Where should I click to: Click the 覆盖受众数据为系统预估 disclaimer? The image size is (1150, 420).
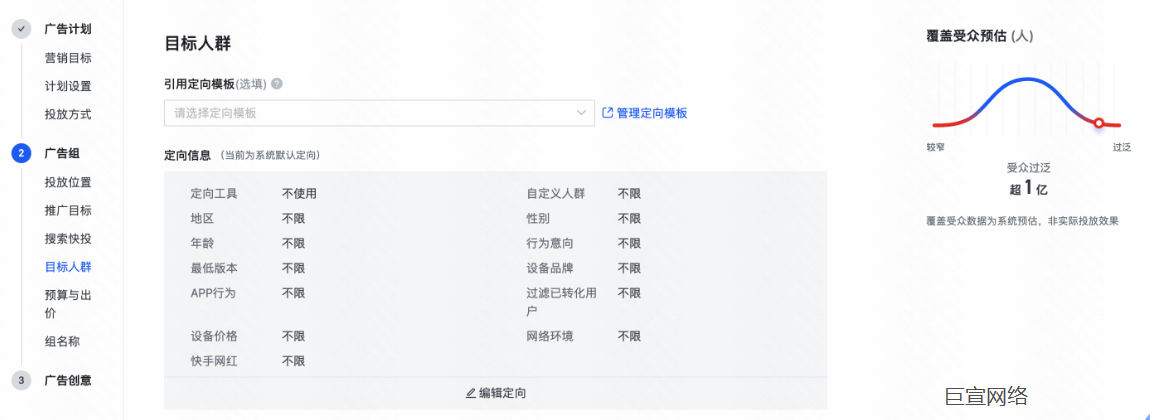click(1022, 220)
